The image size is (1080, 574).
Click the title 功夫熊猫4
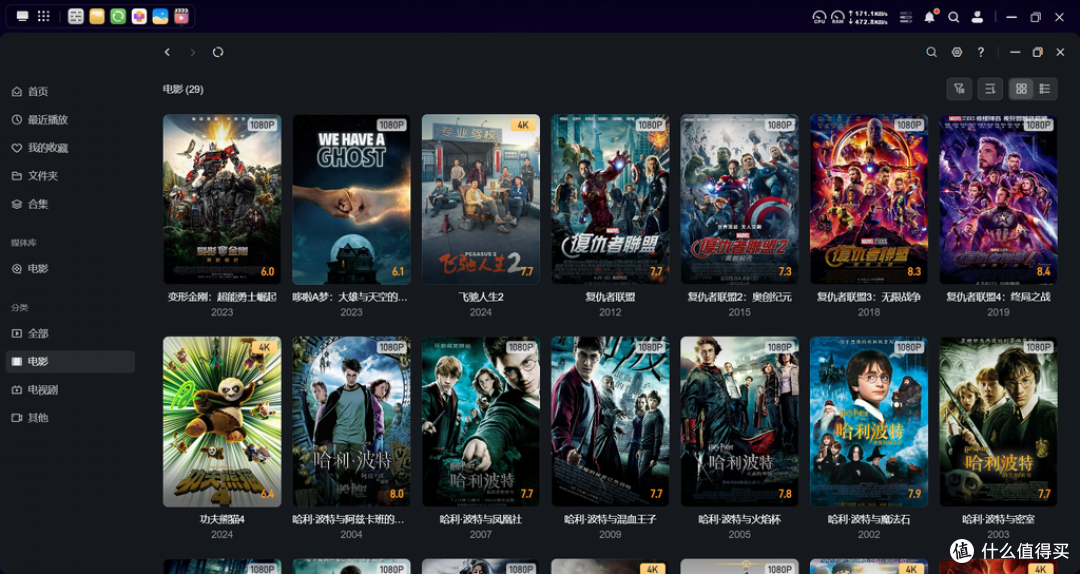[x=222, y=520]
